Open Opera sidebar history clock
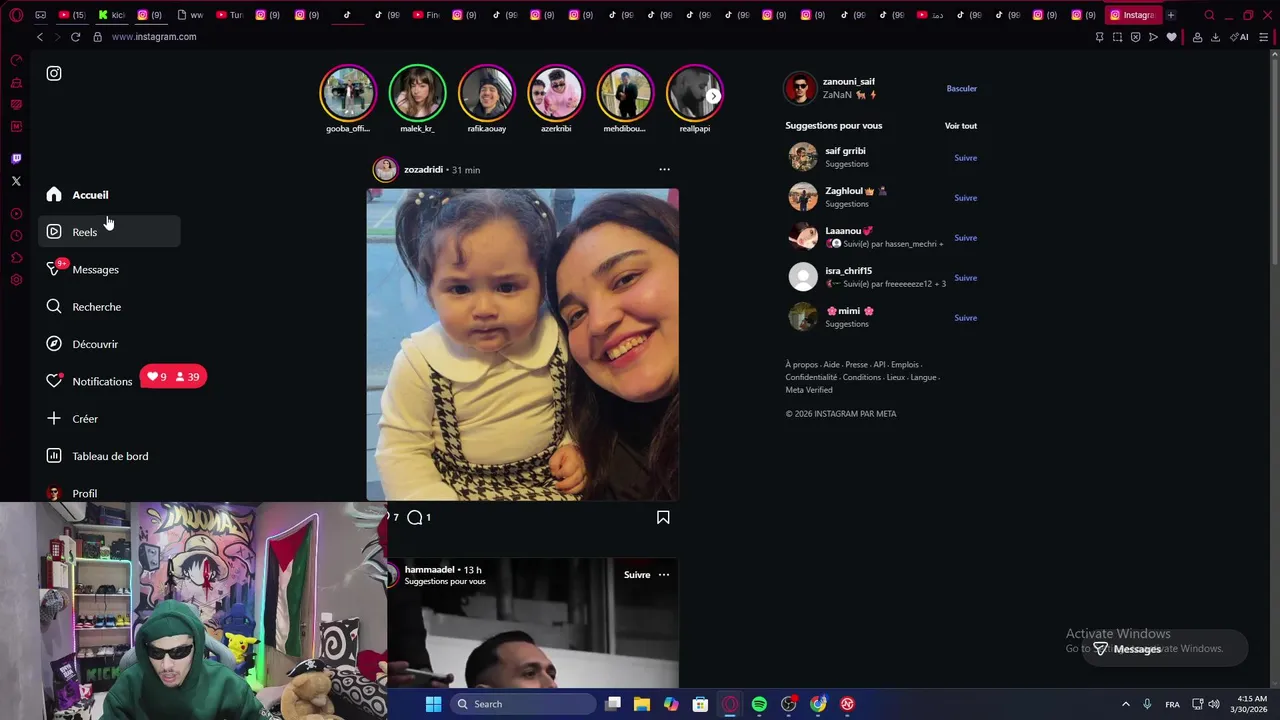The height and width of the screenshot is (720, 1280). tap(16, 236)
